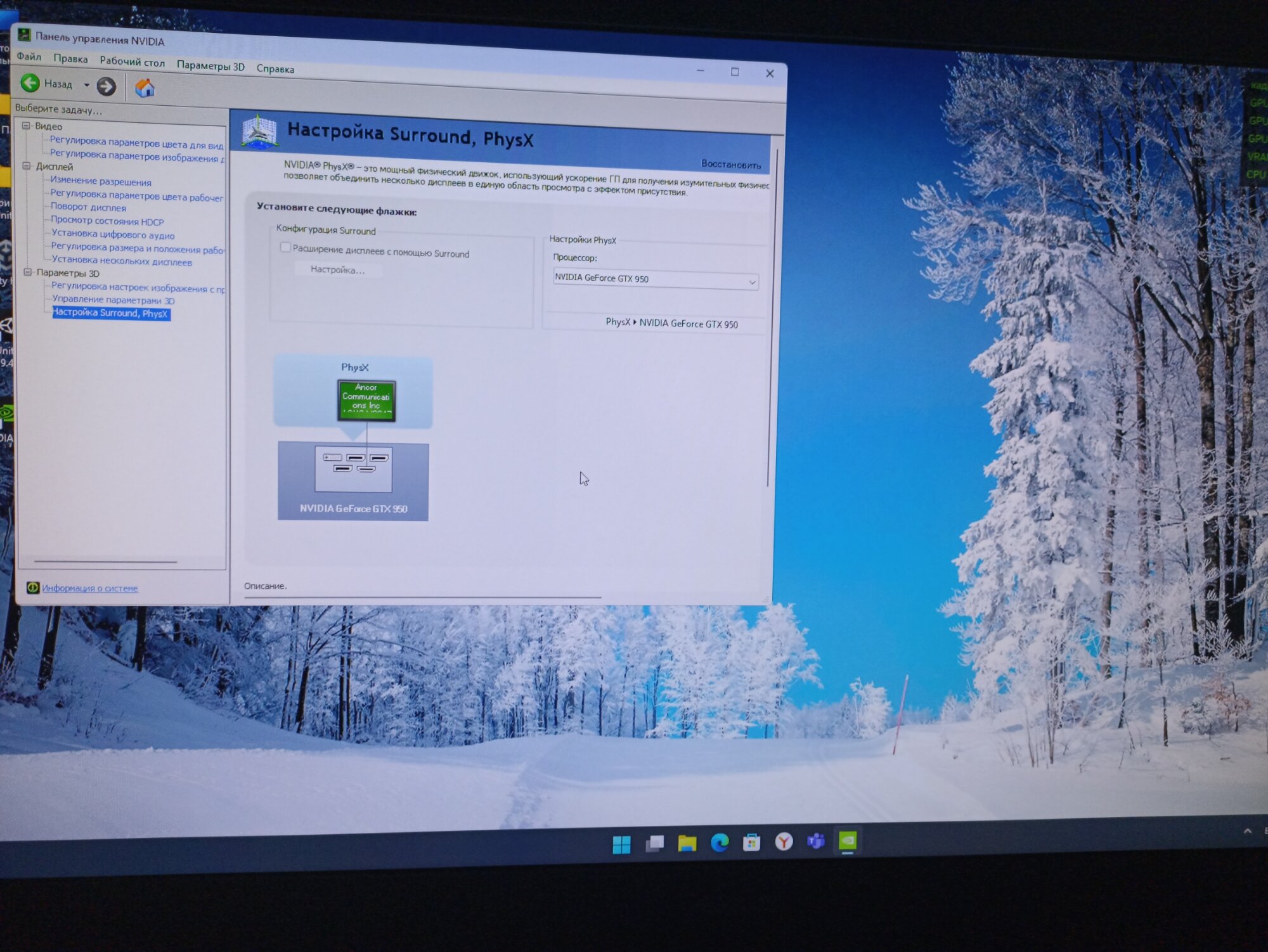Screen dimensions: 1268x952
Task: Click the Home house icon
Action: click(x=145, y=88)
